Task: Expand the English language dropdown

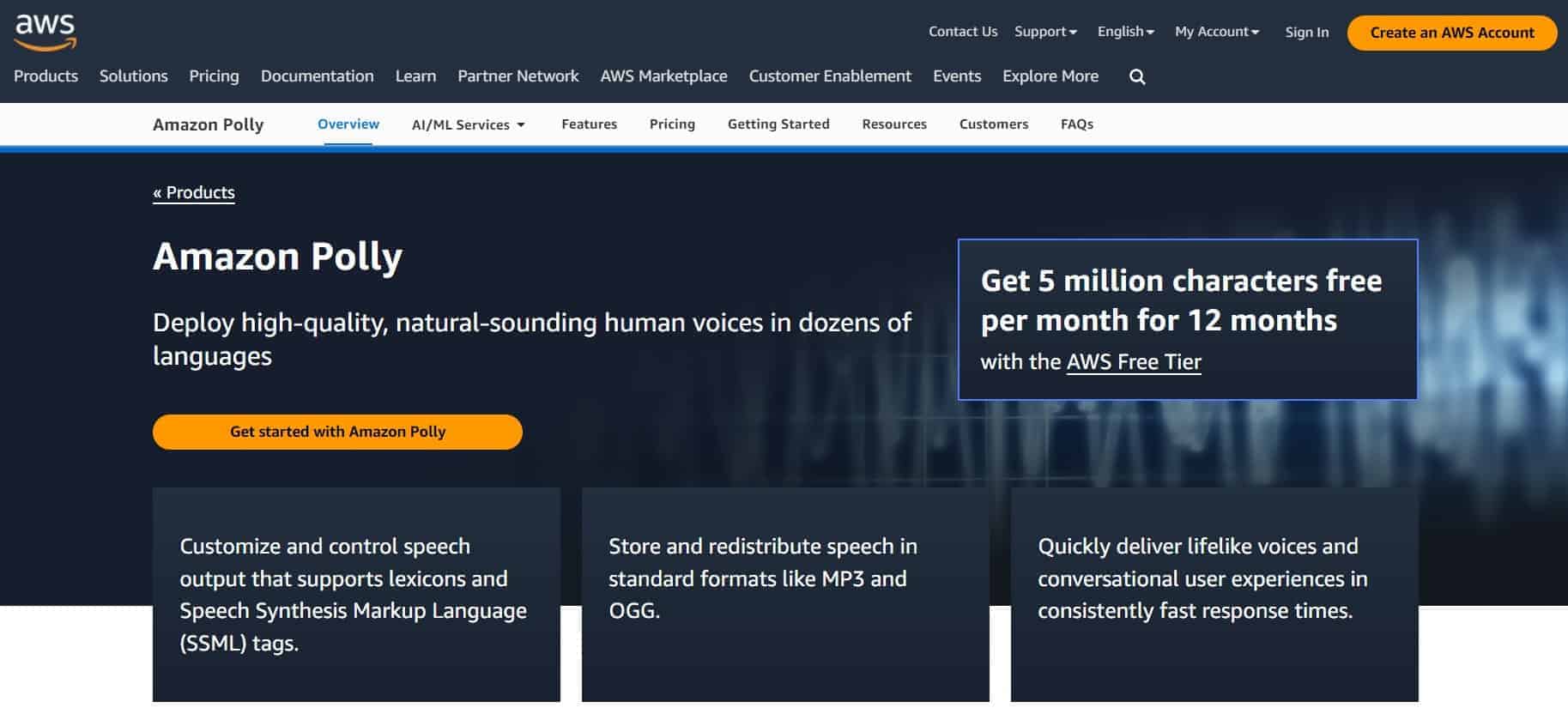Action: 1125,32
